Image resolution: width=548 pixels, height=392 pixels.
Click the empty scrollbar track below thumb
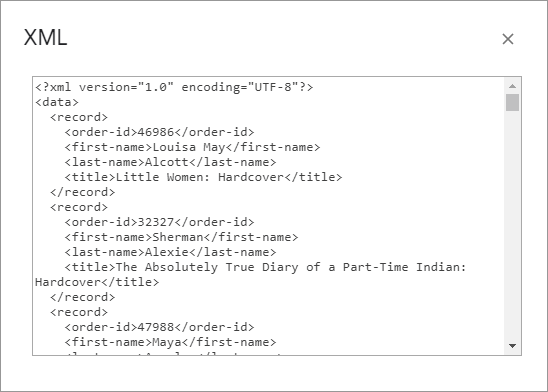[512, 225]
